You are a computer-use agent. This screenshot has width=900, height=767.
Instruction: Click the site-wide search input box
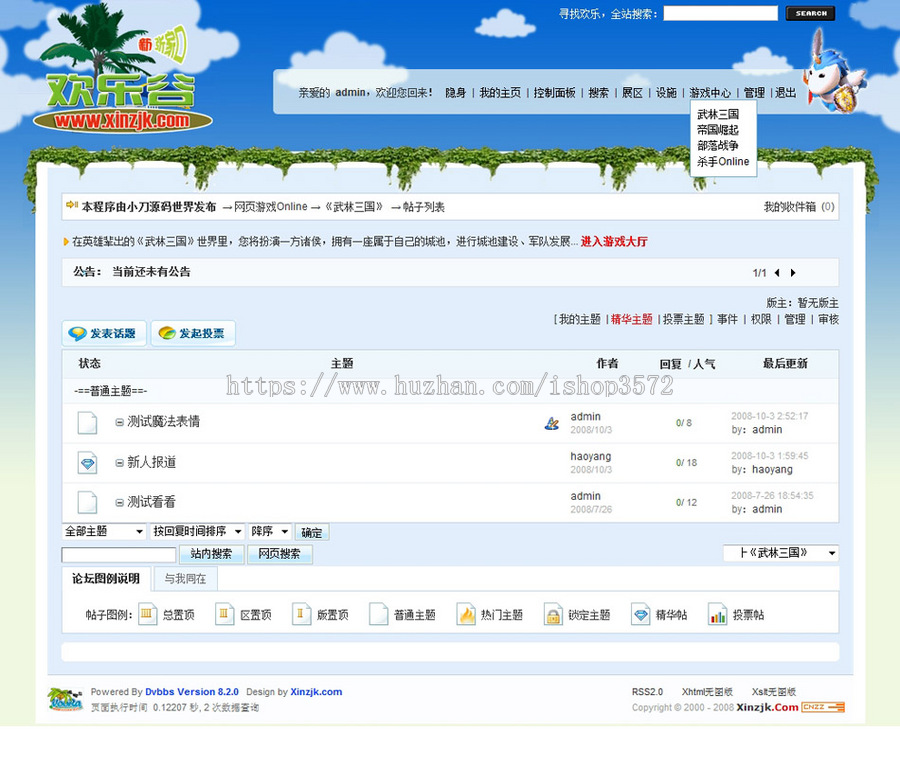[720, 13]
